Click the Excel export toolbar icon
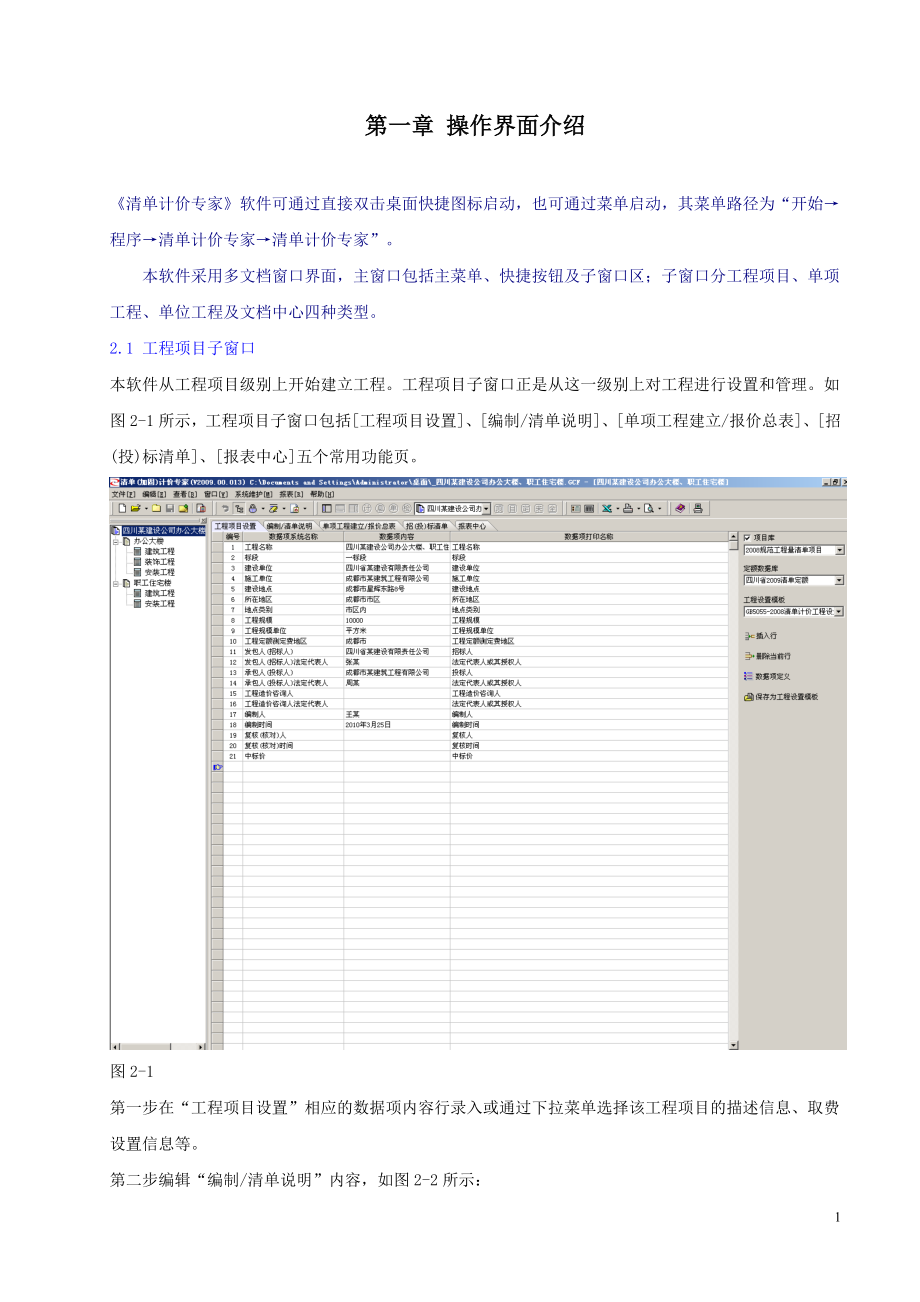The image size is (920, 1302). pyautogui.click(x=606, y=508)
